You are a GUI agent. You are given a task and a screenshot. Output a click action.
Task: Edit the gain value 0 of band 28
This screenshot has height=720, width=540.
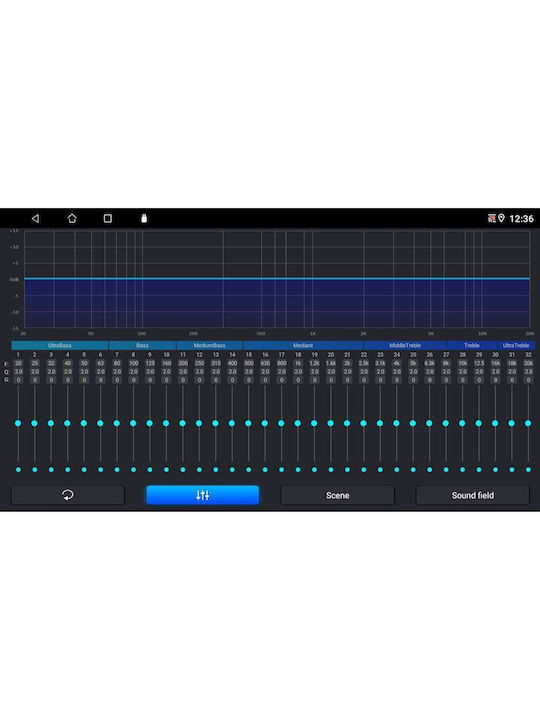click(462, 380)
